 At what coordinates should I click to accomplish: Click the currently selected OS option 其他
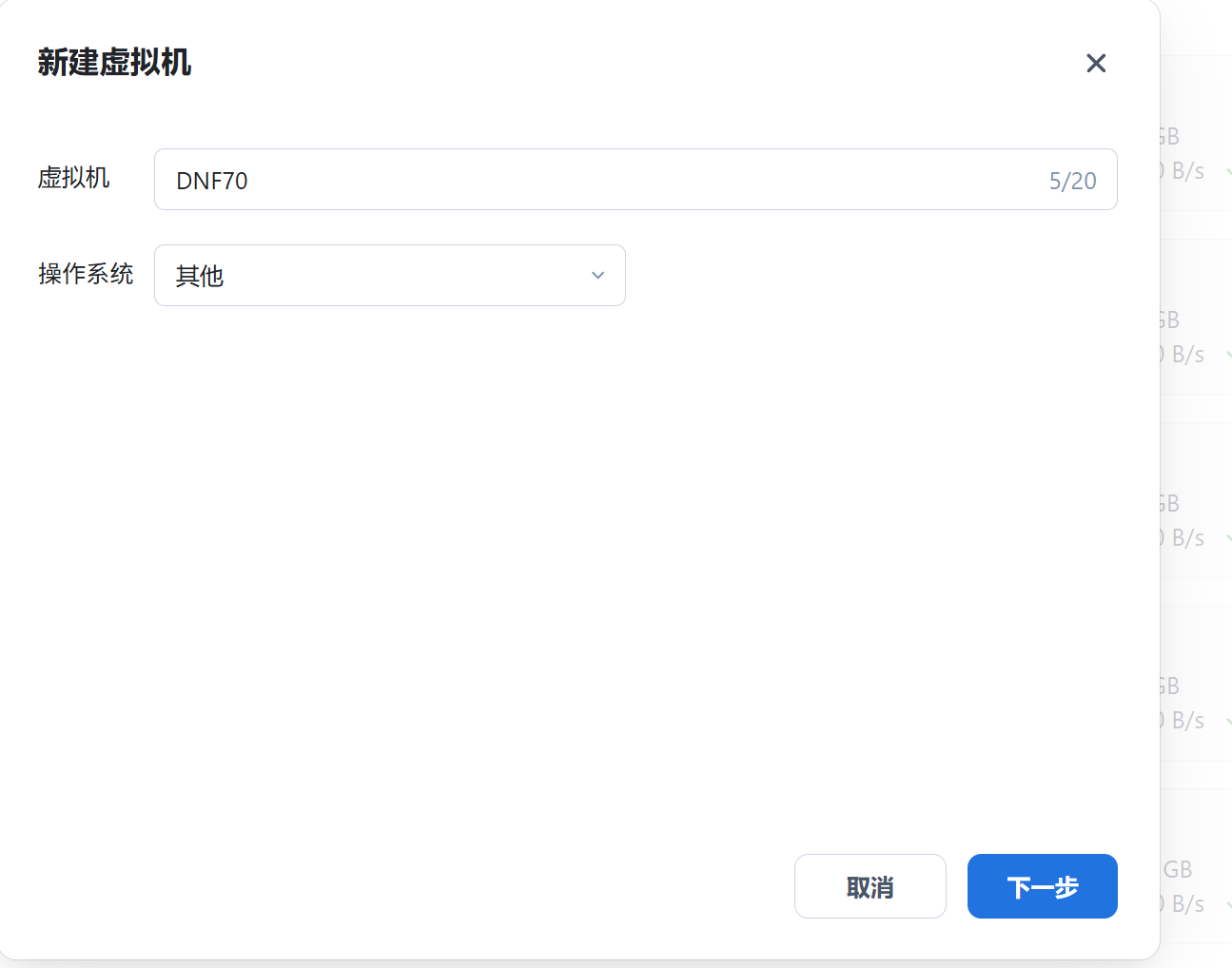click(x=198, y=275)
